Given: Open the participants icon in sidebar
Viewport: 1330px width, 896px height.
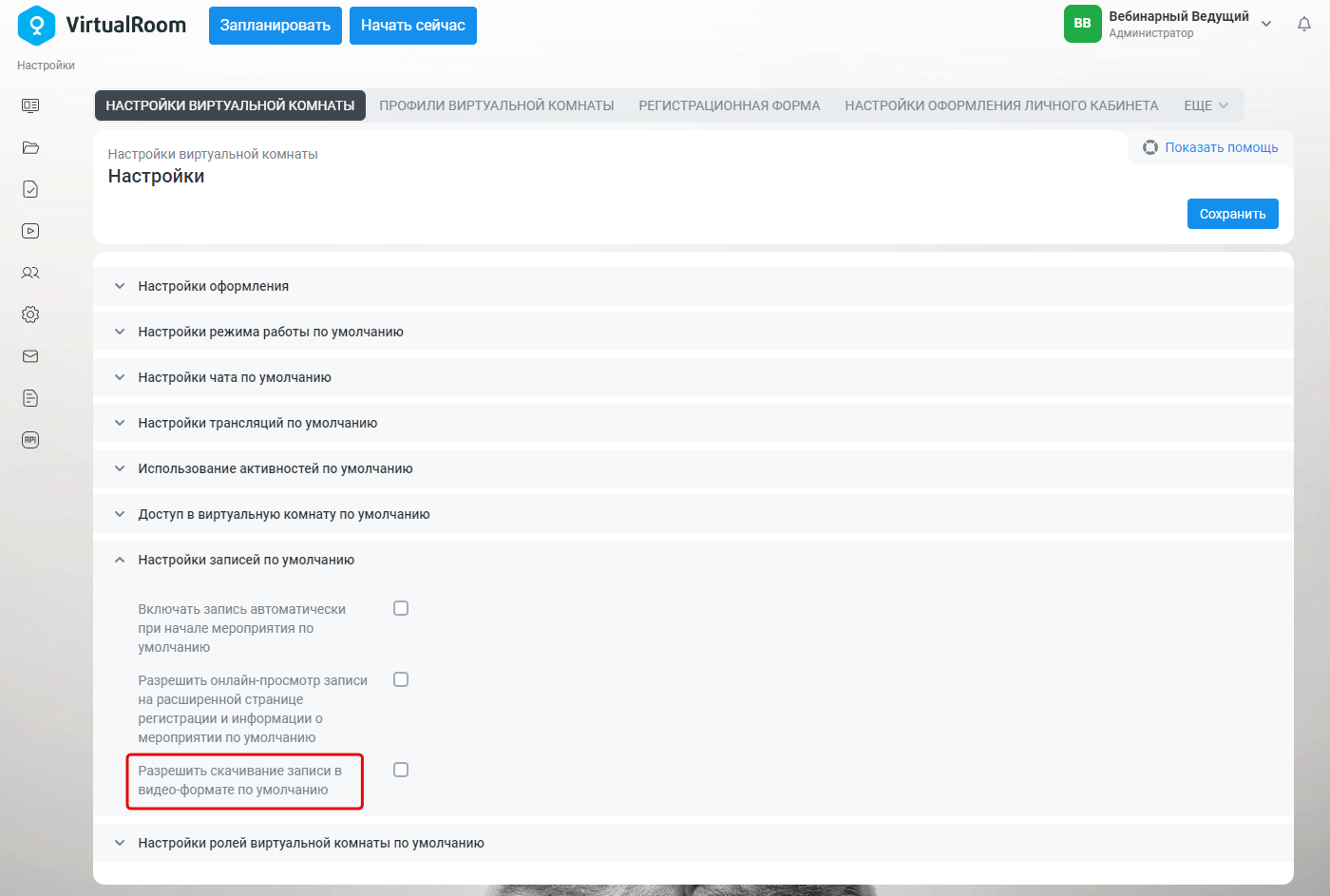Looking at the screenshot, I should pyautogui.click(x=30, y=273).
